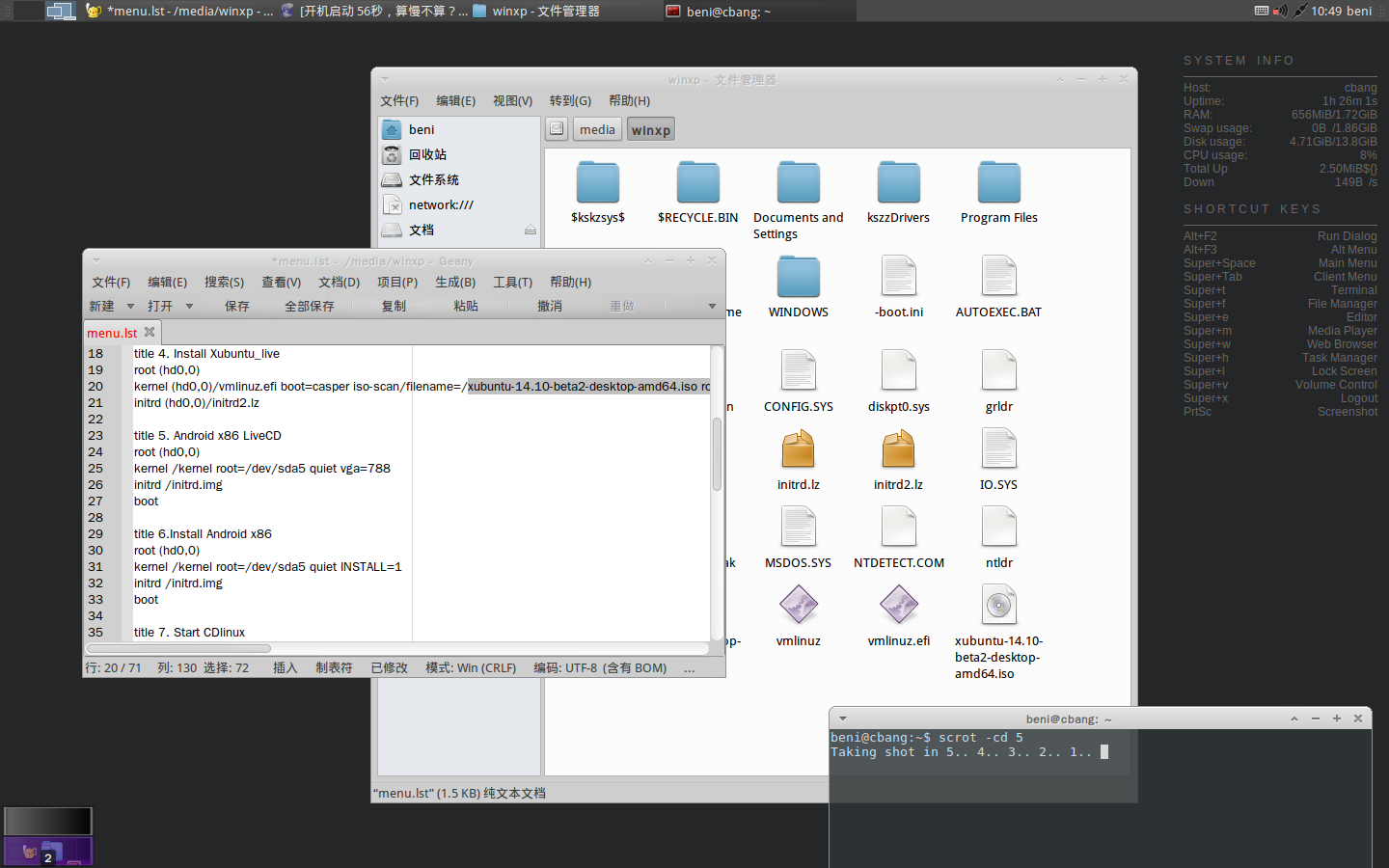Switch to the browser taskbar item 开机启动56秒
The width and height of the screenshot is (1389, 868).
tap(374, 11)
